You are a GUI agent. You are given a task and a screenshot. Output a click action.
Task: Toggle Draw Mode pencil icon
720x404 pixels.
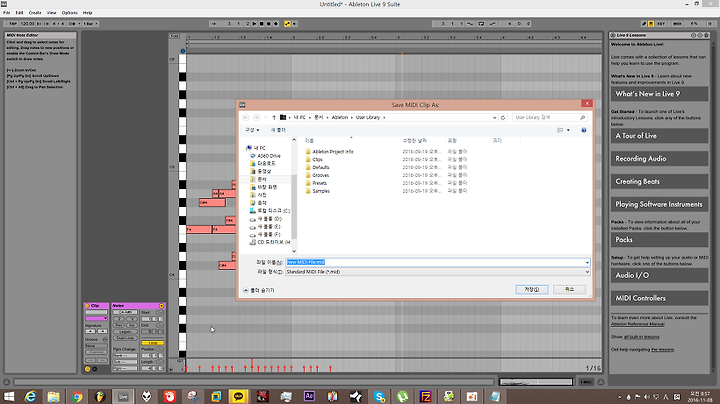pos(644,23)
